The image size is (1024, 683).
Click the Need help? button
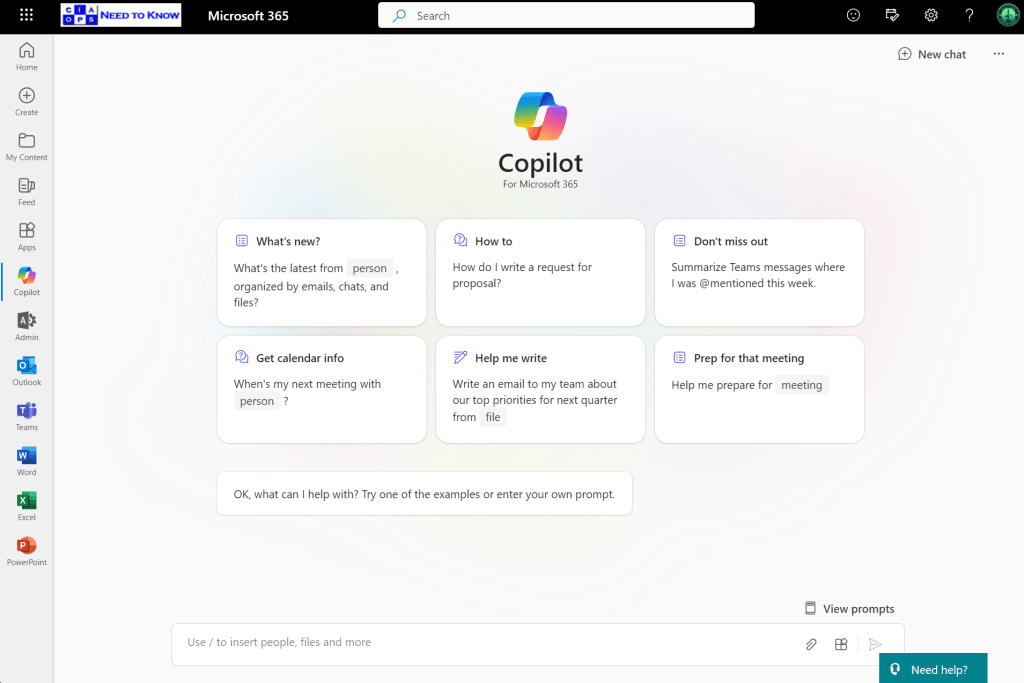coord(932,669)
